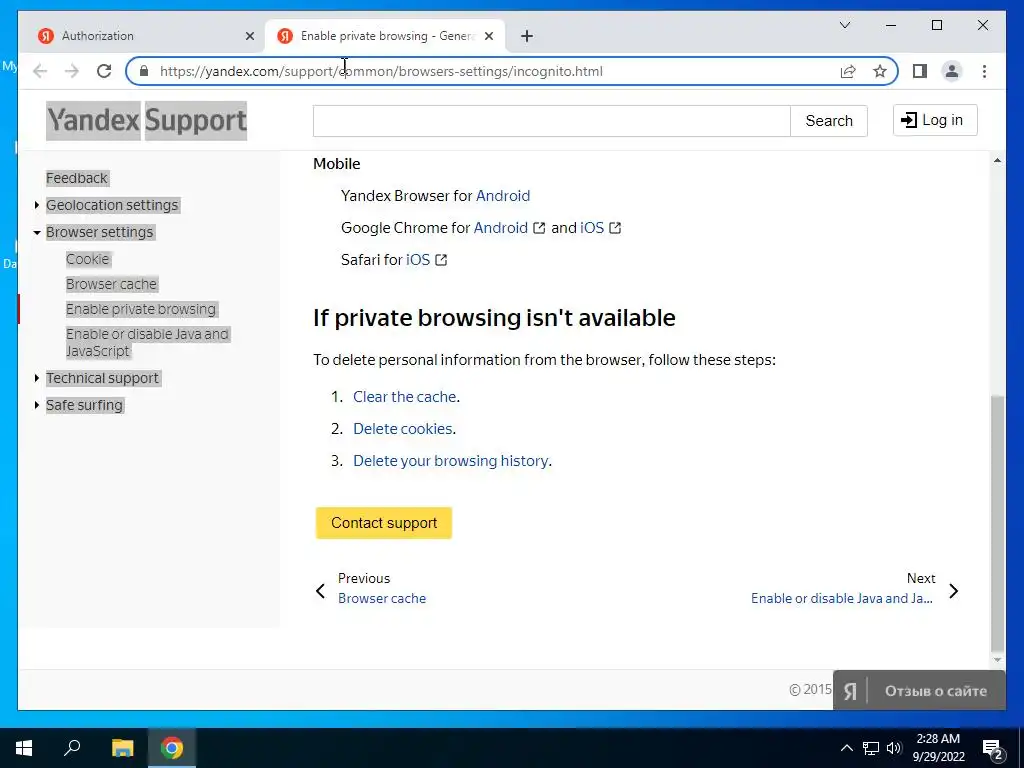Click the Log in button
The height and width of the screenshot is (768, 1024).
(x=935, y=120)
